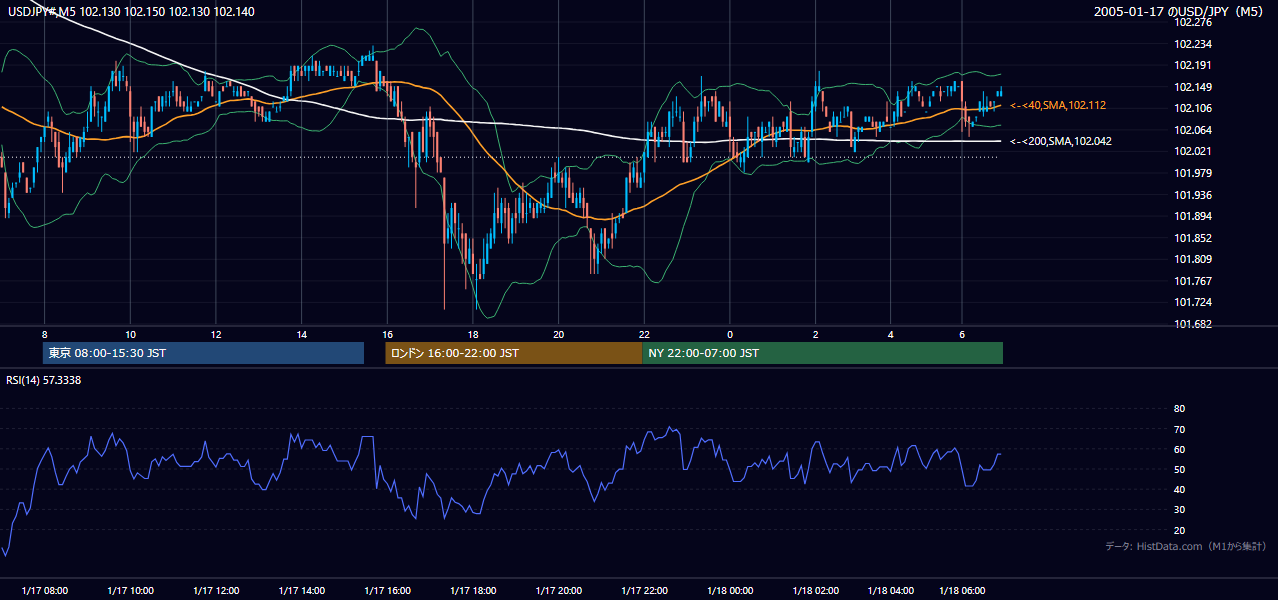
Task: Click the 1/17 16:00 time axis label
Action: (388, 591)
